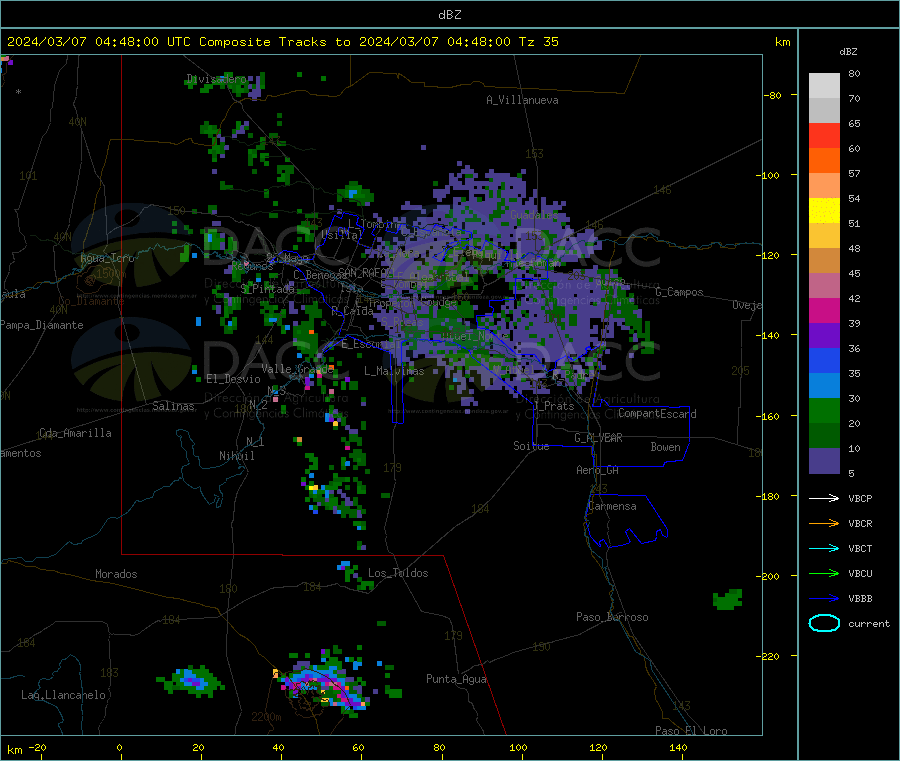Select the blue 35 dBZ color swatch
Image resolution: width=900 pixels, height=761 pixels.
click(824, 360)
